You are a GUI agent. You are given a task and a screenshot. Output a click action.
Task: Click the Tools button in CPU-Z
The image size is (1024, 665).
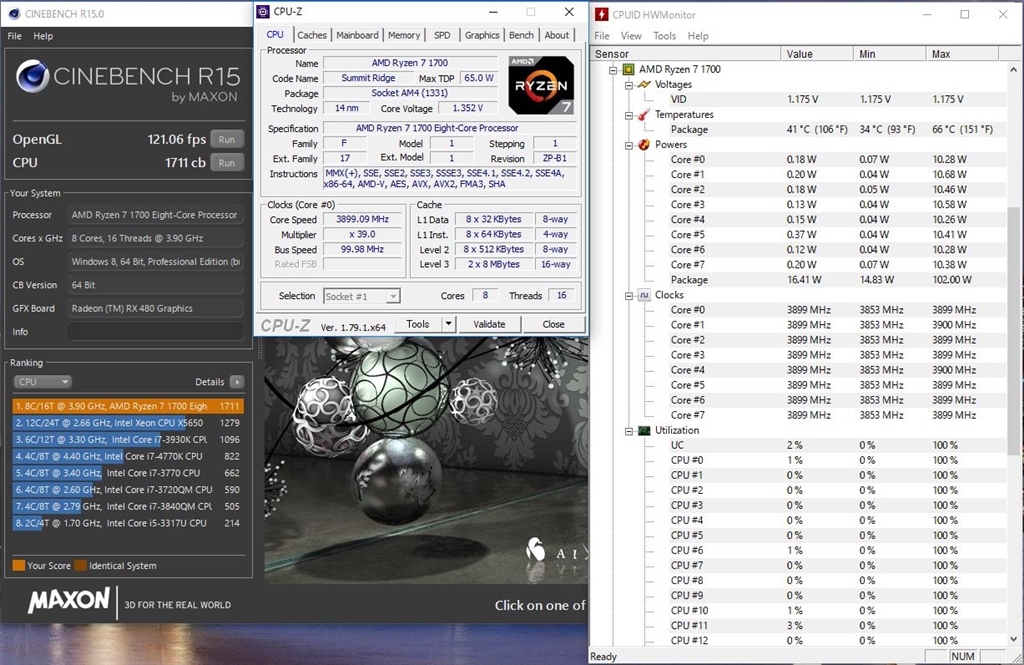[x=418, y=324]
